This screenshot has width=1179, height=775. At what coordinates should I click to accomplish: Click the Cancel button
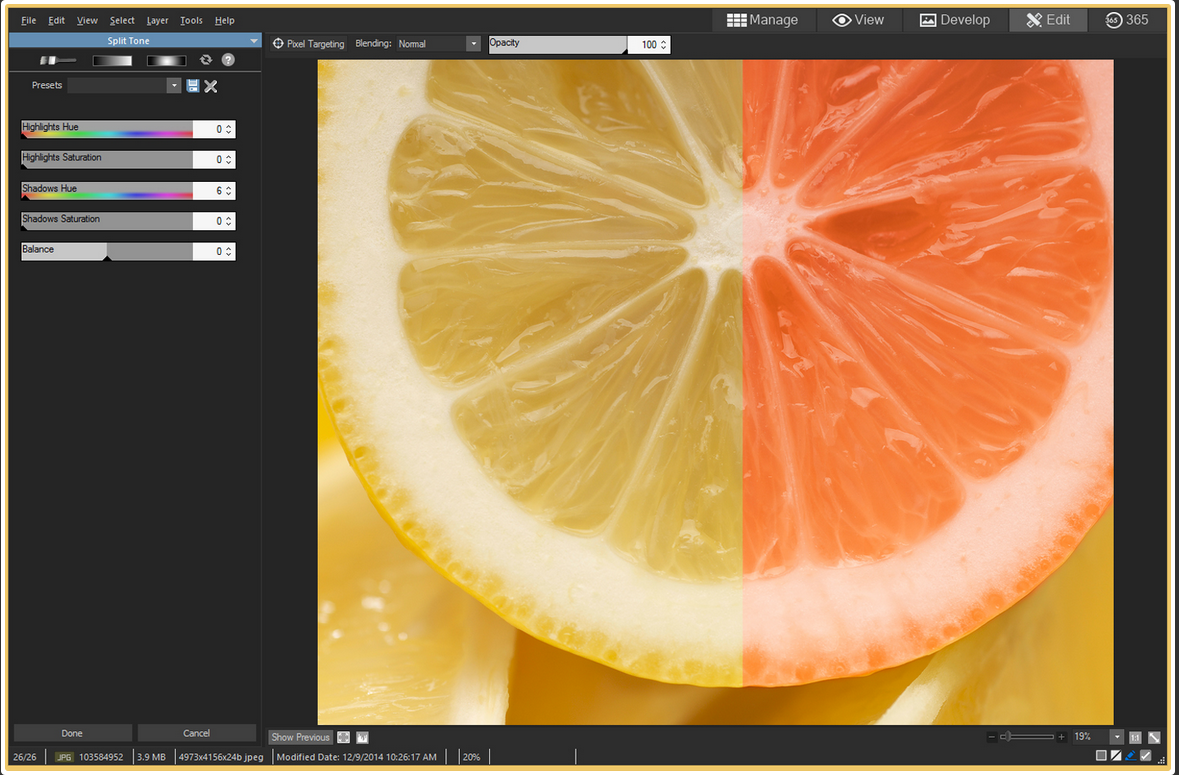196,733
